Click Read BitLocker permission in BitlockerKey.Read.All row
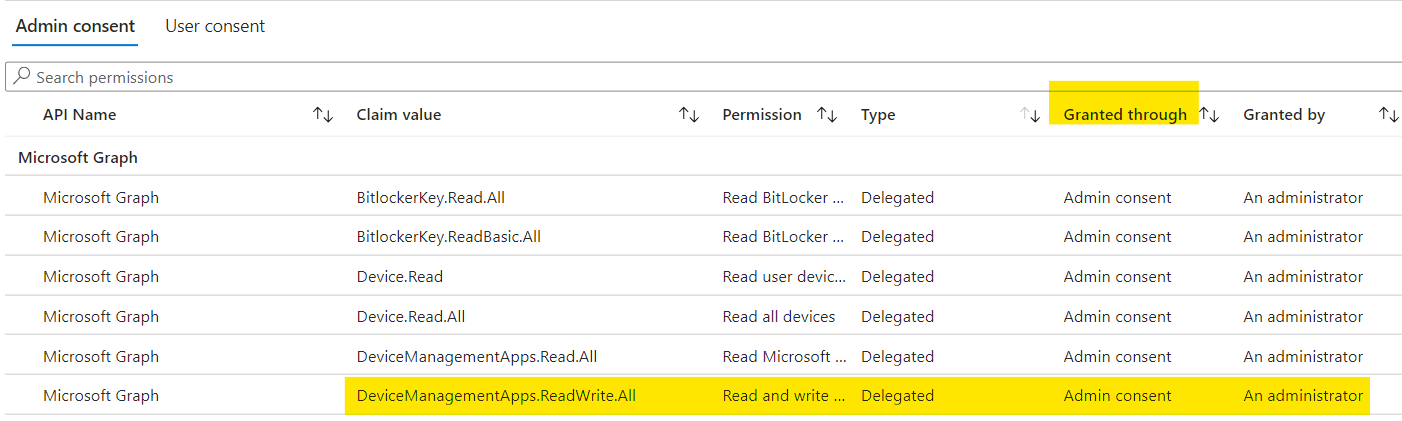The width and height of the screenshot is (1402, 421). tap(785, 198)
